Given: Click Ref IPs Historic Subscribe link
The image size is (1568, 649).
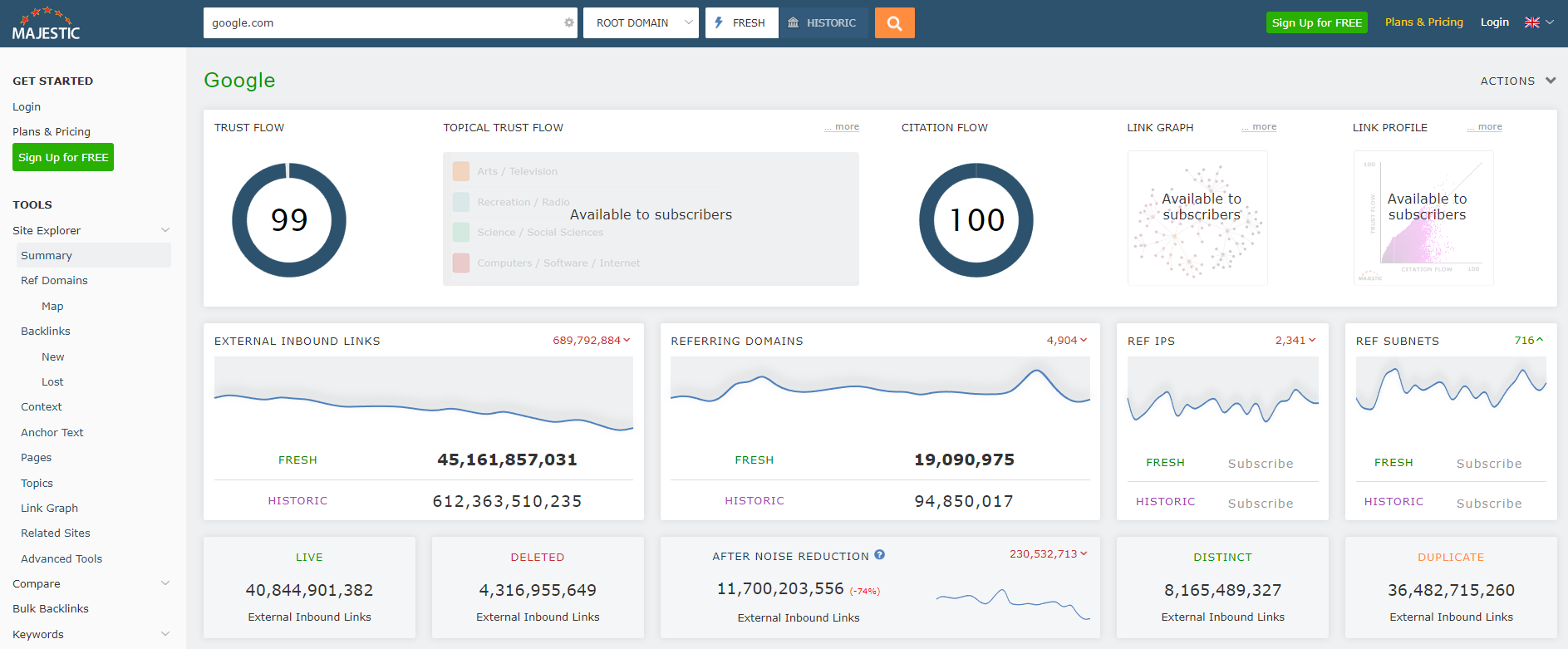Looking at the screenshot, I should coord(1261,504).
